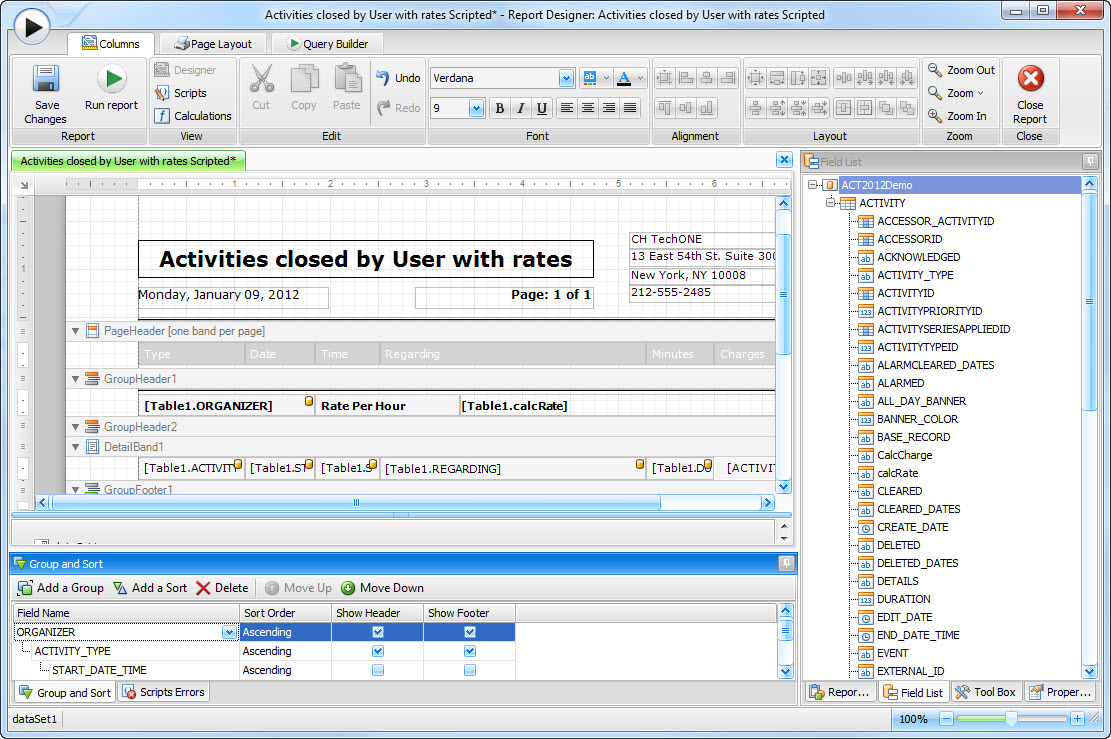Delete the selected sort field
Viewport: 1111px width, 739px height.
[x=222, y=588]
